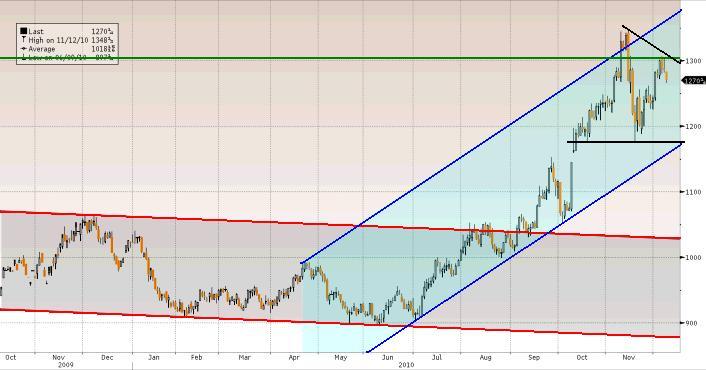Click the upper red channel line

coord(340,225)
